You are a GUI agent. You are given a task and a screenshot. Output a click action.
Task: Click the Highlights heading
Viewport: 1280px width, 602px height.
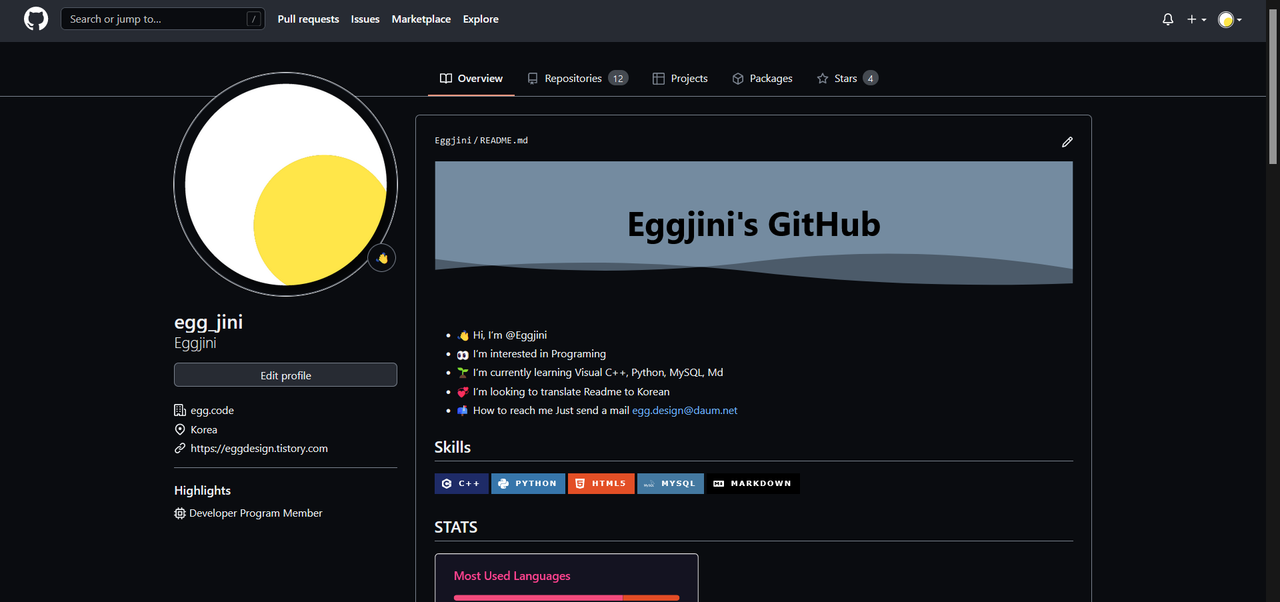(x=202, y=490)
